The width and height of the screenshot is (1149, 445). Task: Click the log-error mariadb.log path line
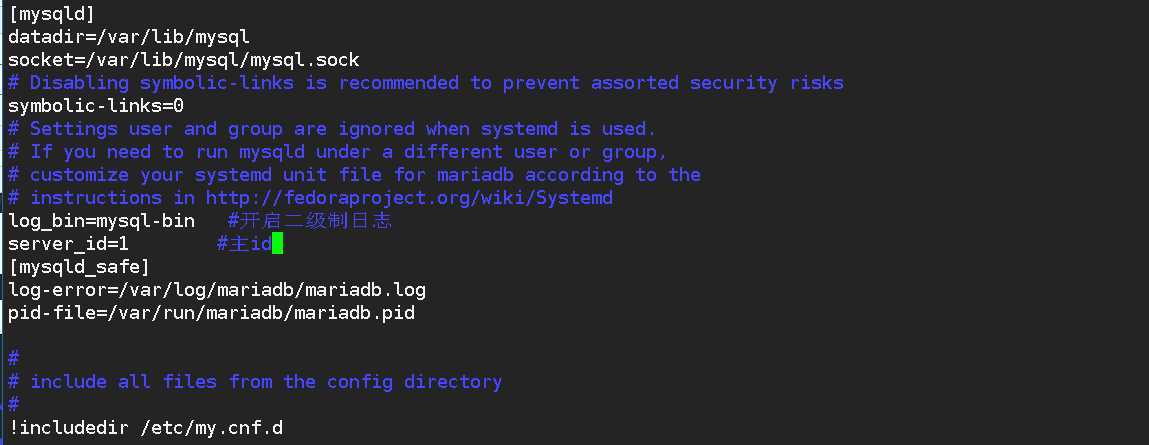217,290
